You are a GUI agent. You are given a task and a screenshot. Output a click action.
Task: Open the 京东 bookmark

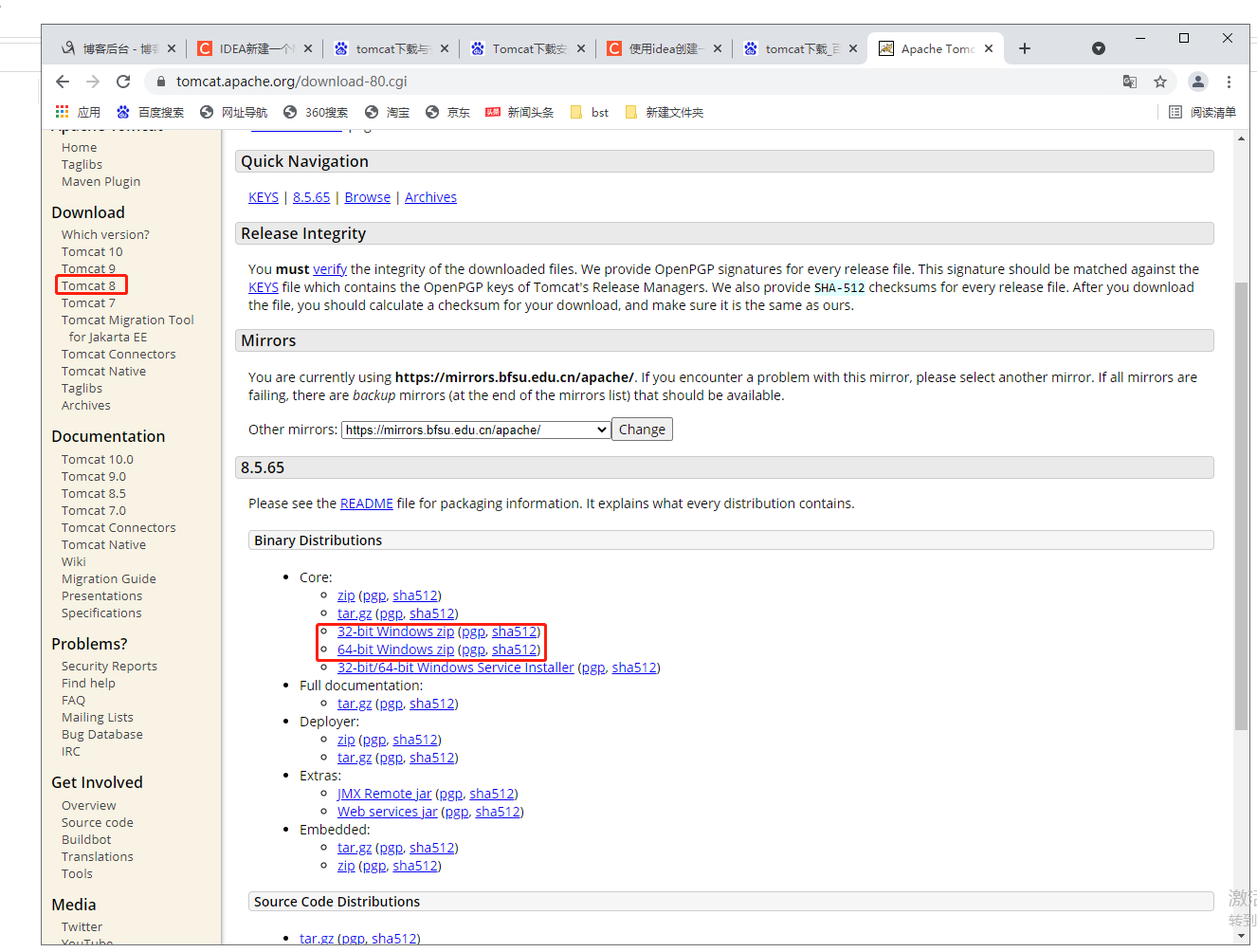447,112
